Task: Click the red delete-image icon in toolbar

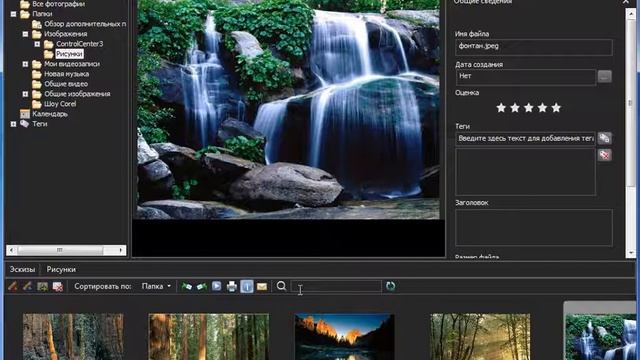Action: click(58, 287)
